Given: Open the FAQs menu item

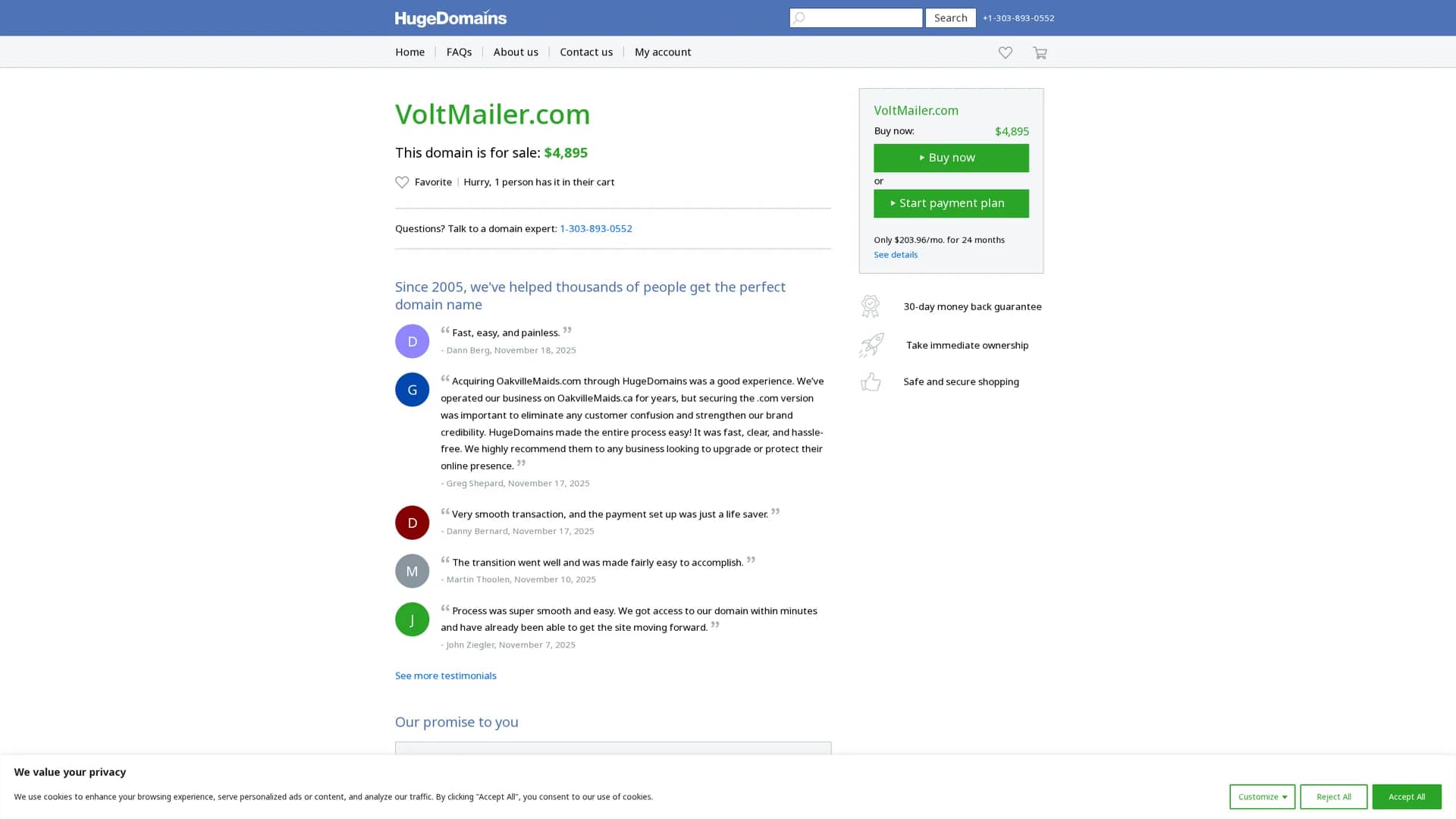Looking at the screenshot, I should click(459, 52).
